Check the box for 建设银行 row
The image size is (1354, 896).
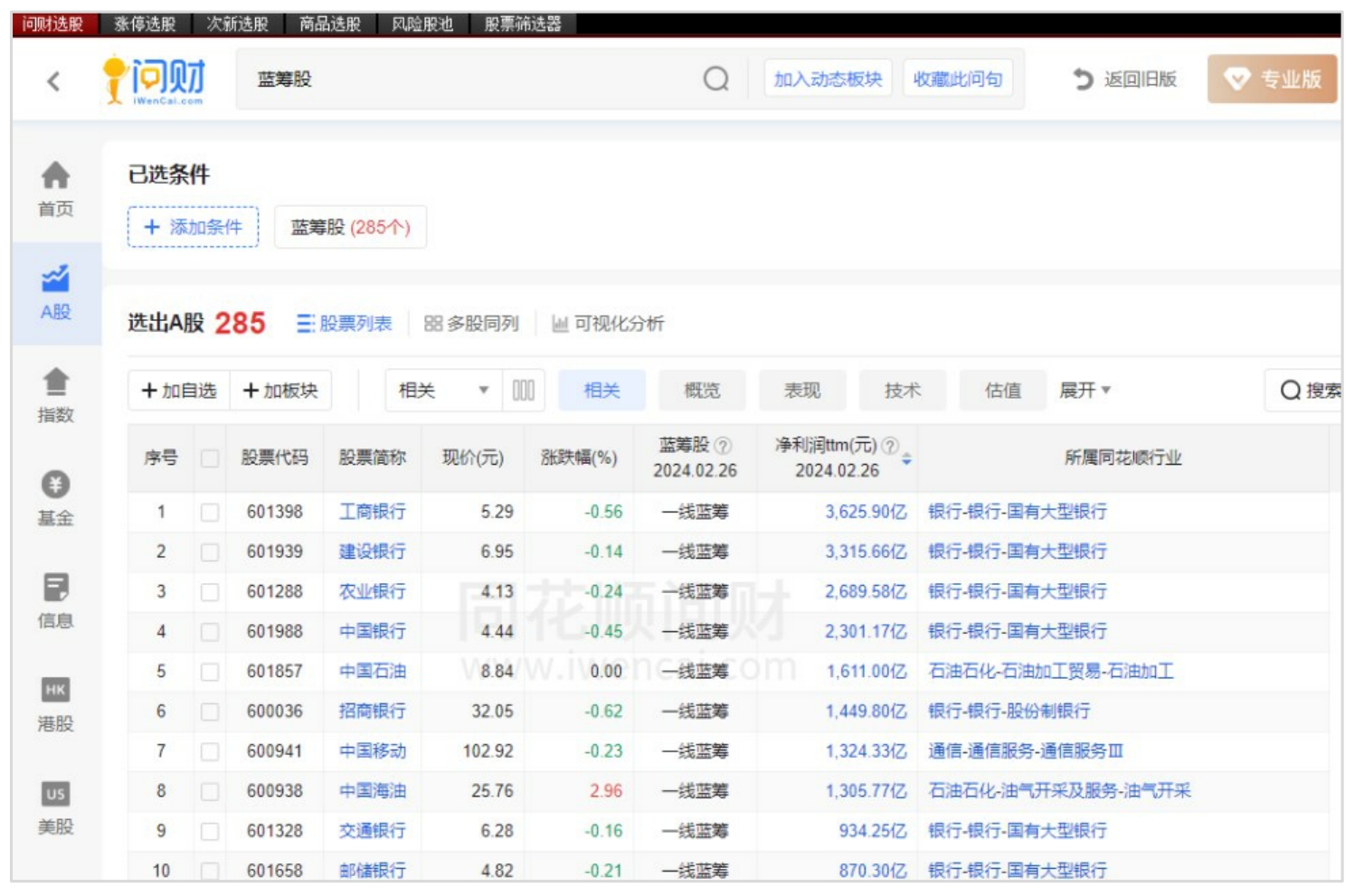pos(210,552)
